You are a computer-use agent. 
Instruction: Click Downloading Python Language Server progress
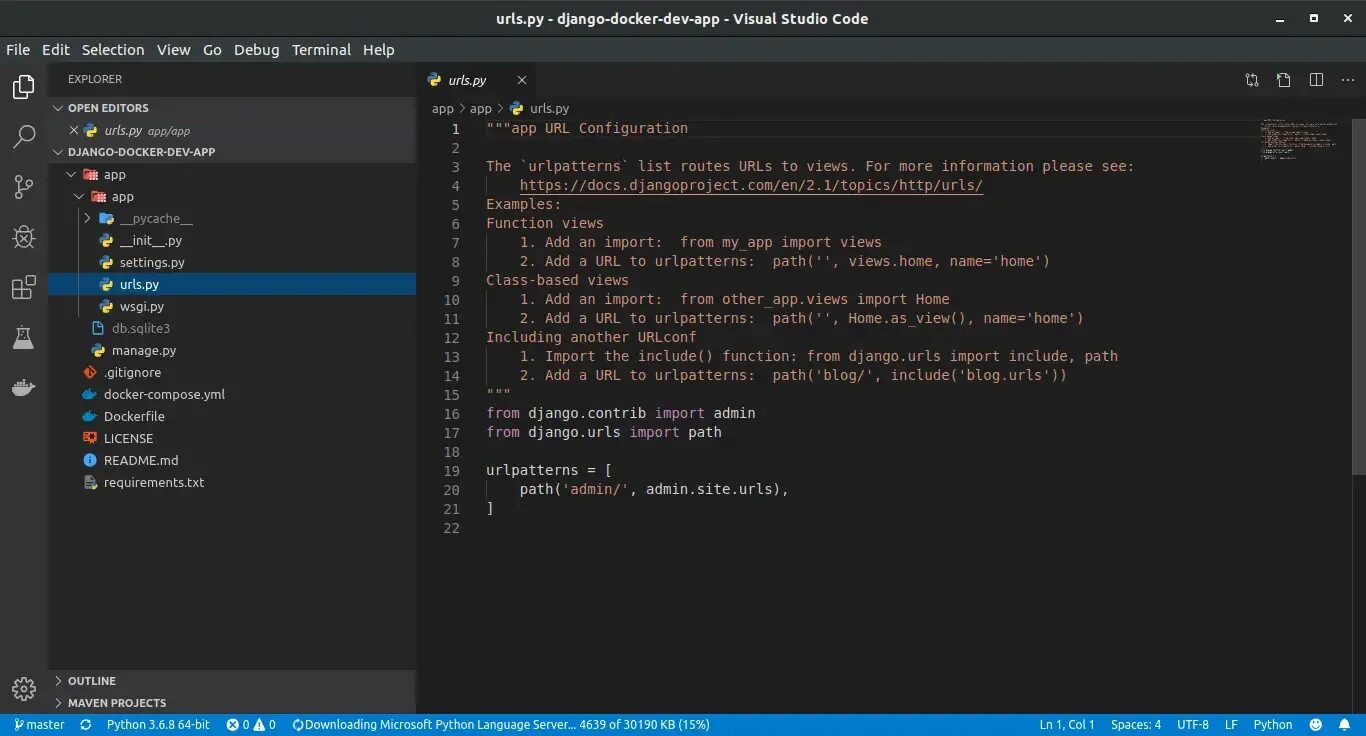coord(501,725)
